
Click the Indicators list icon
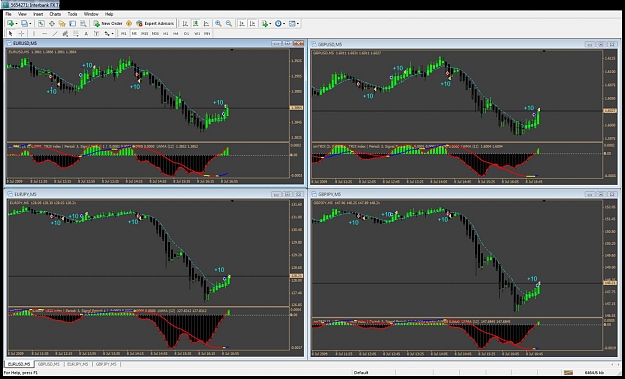265,24
